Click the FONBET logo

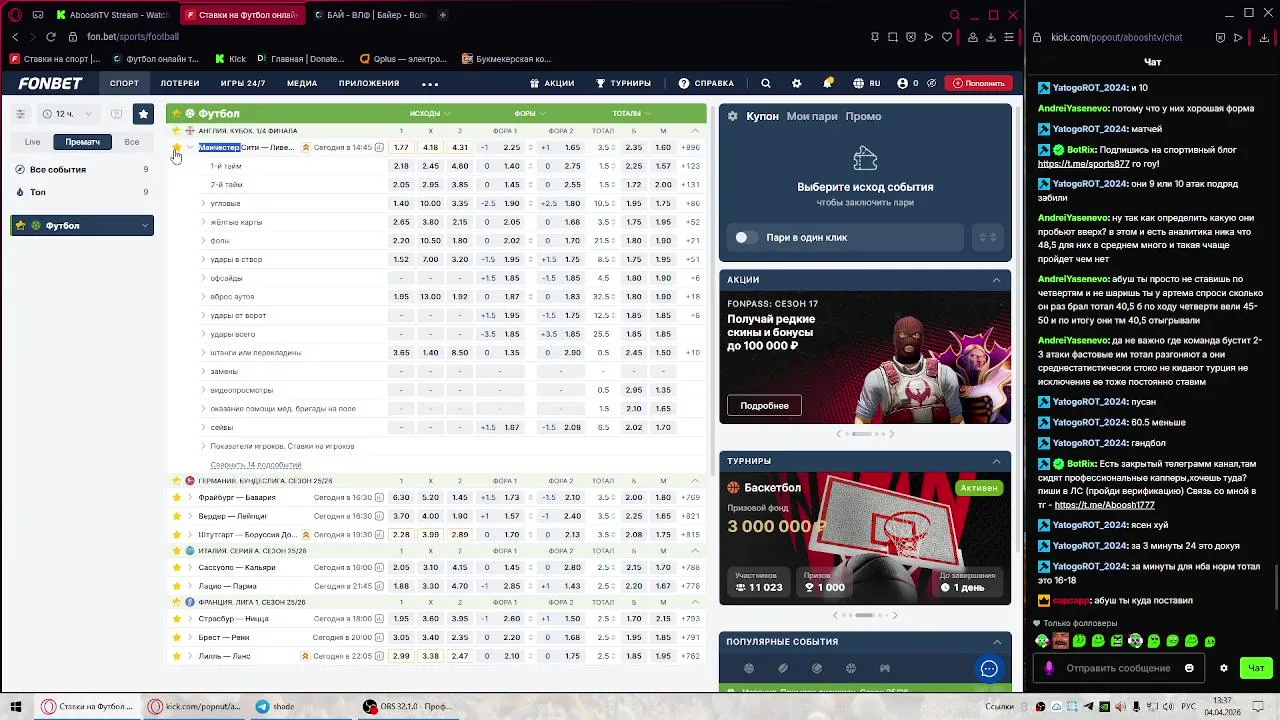point(50,84)
